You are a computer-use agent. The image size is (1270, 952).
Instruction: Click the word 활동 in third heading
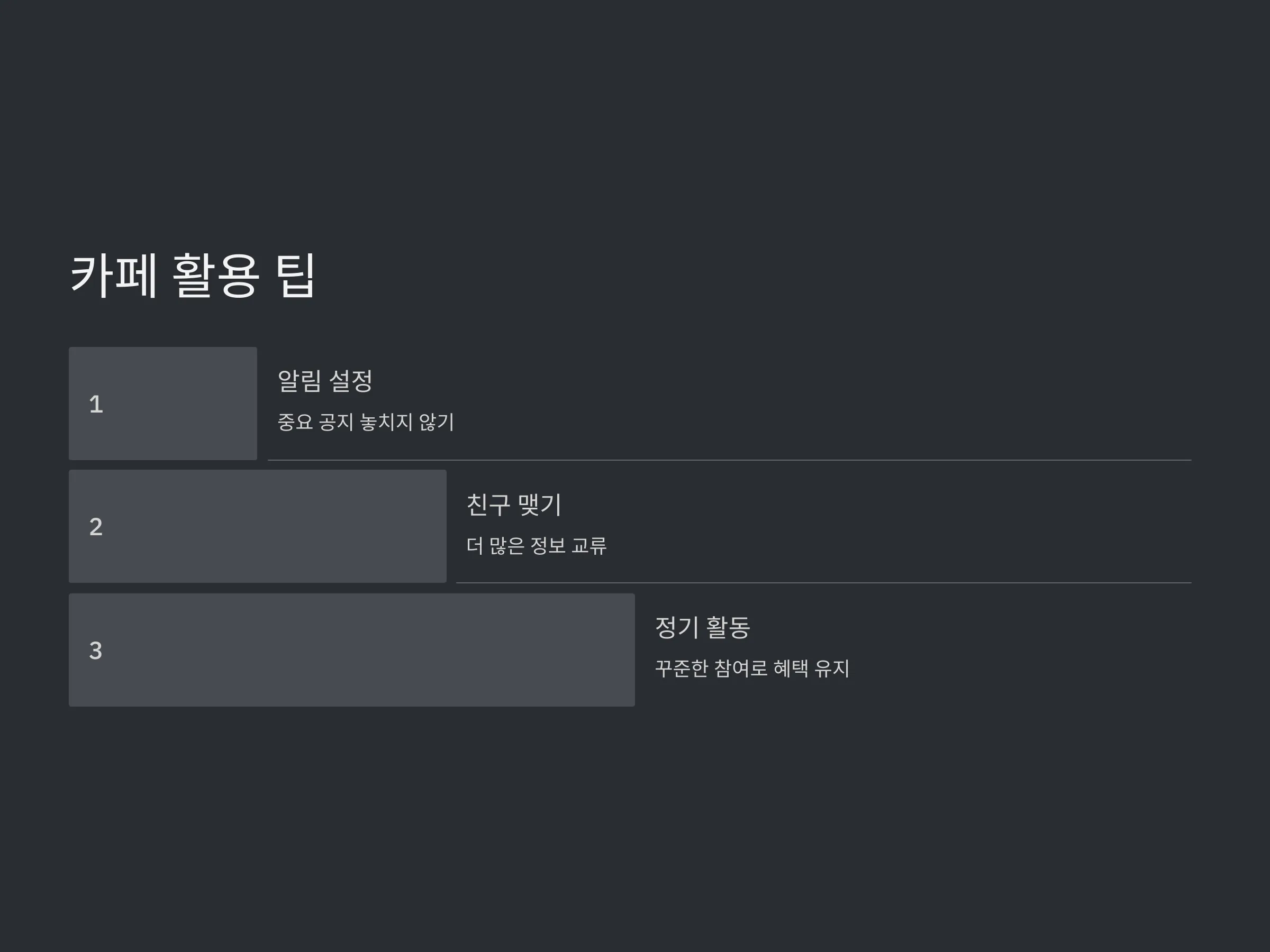(728, 627)
